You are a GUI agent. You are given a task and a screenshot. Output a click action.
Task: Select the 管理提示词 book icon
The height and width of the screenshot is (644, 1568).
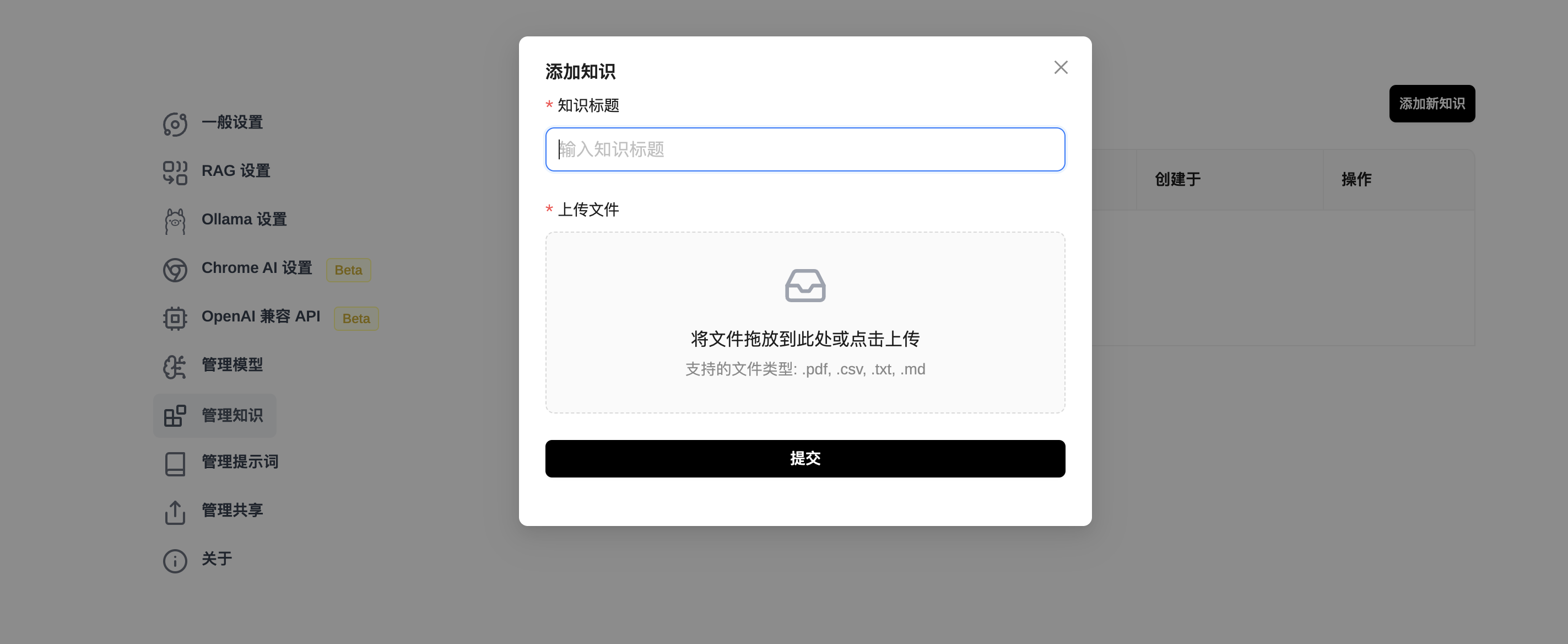175,464
